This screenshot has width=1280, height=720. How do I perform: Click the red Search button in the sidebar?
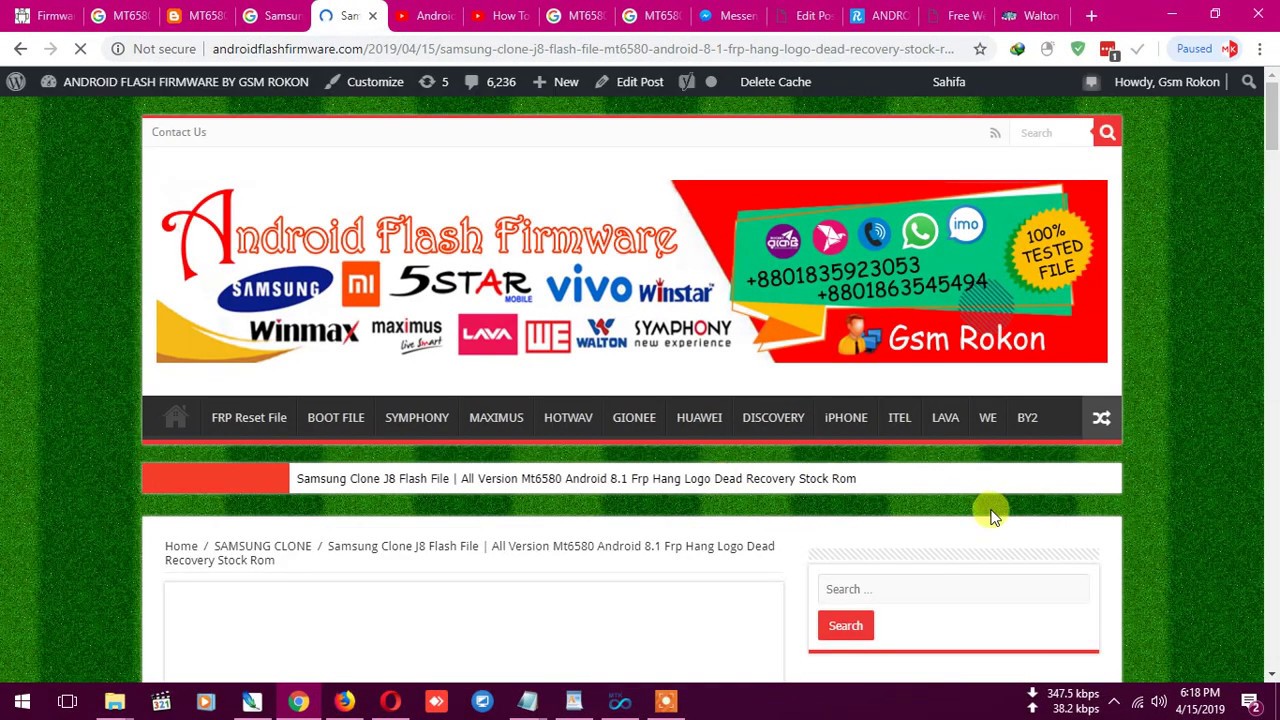tap(845, 625)
